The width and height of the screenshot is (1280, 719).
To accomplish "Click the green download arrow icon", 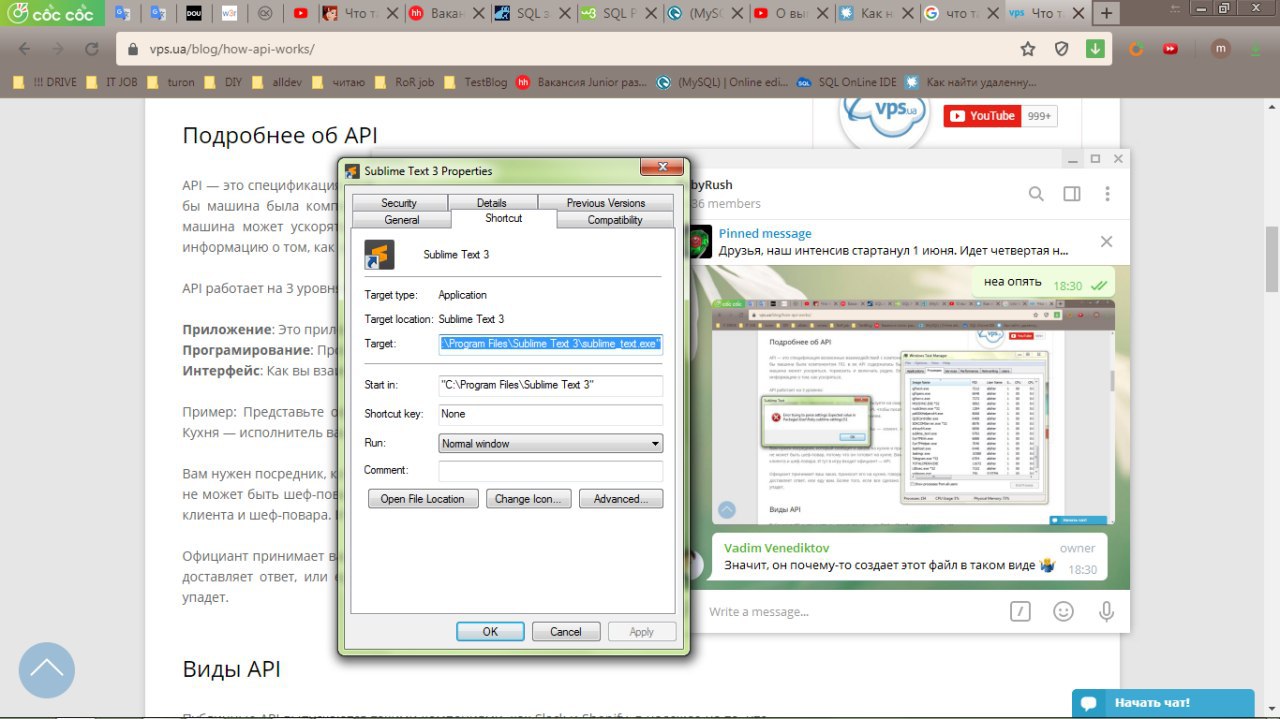I will [1096, 49].
